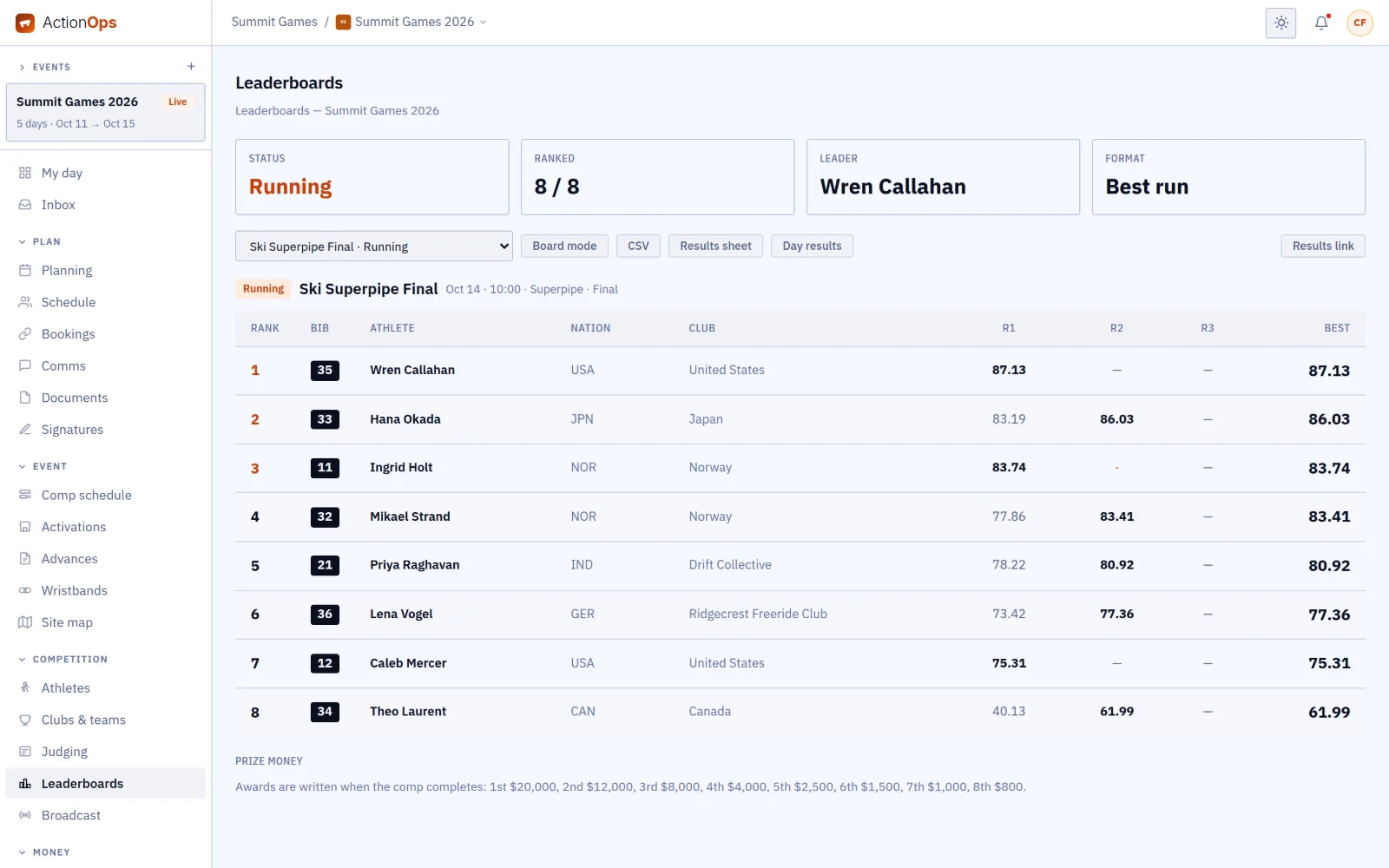Collapse the EVENTS section chevron
Screen dimensions: 1389x868
point(23,68)
